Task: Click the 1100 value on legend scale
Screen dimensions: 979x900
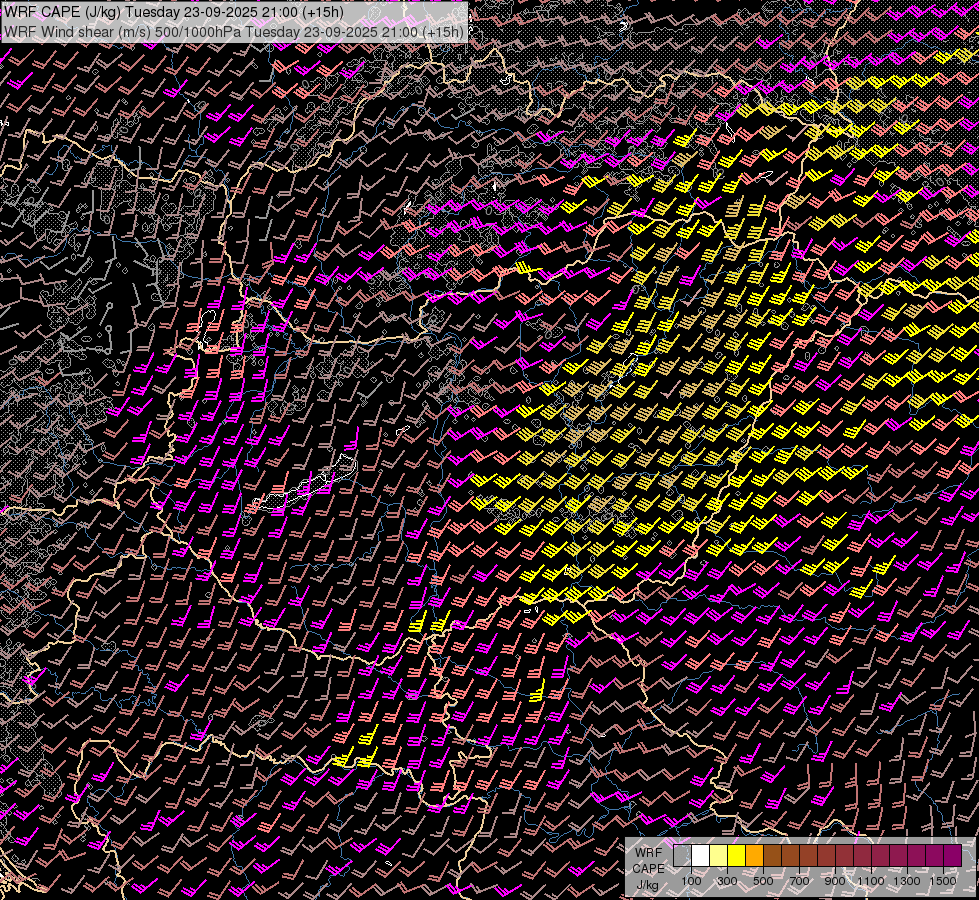Action: click(x=870, y=881)
